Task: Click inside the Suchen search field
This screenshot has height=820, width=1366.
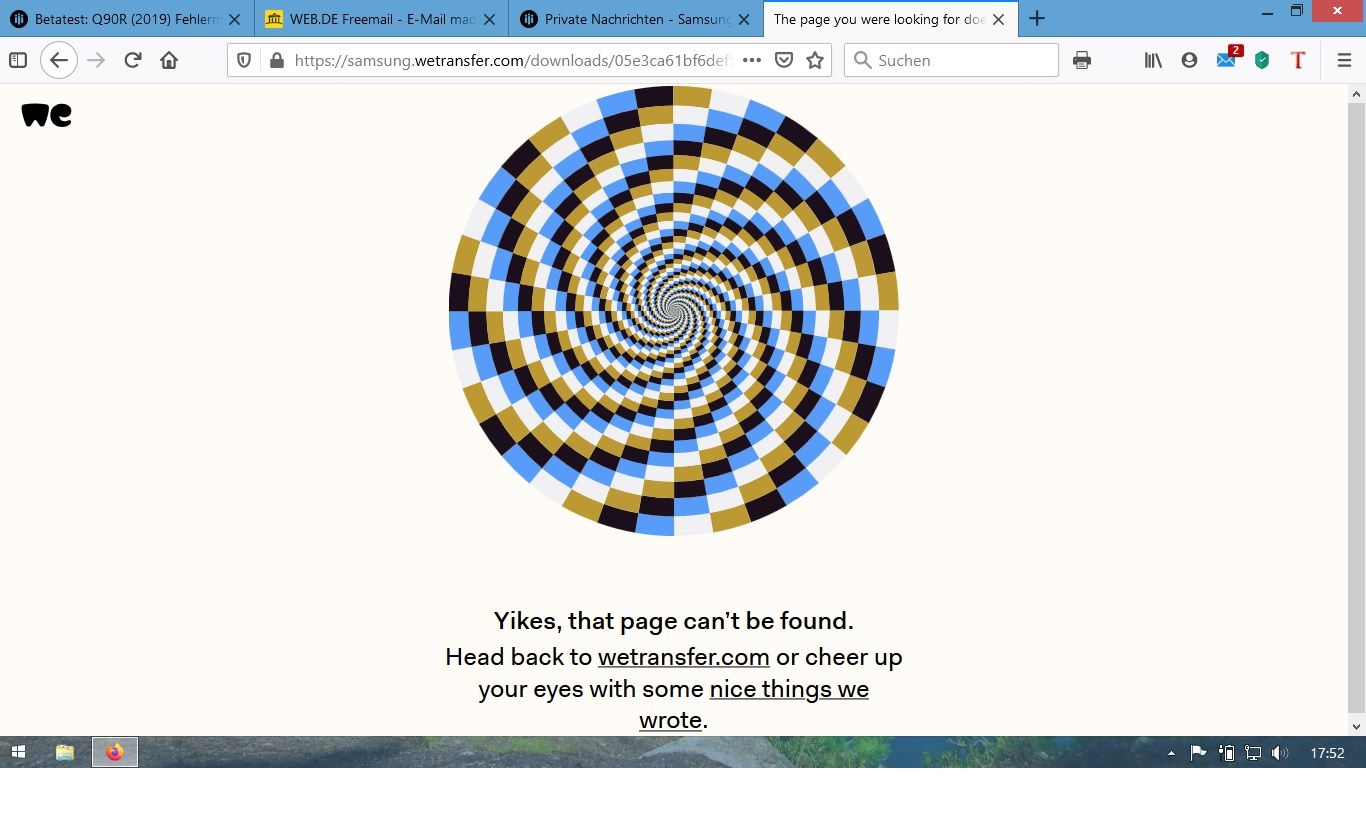Action: [960, 60]
